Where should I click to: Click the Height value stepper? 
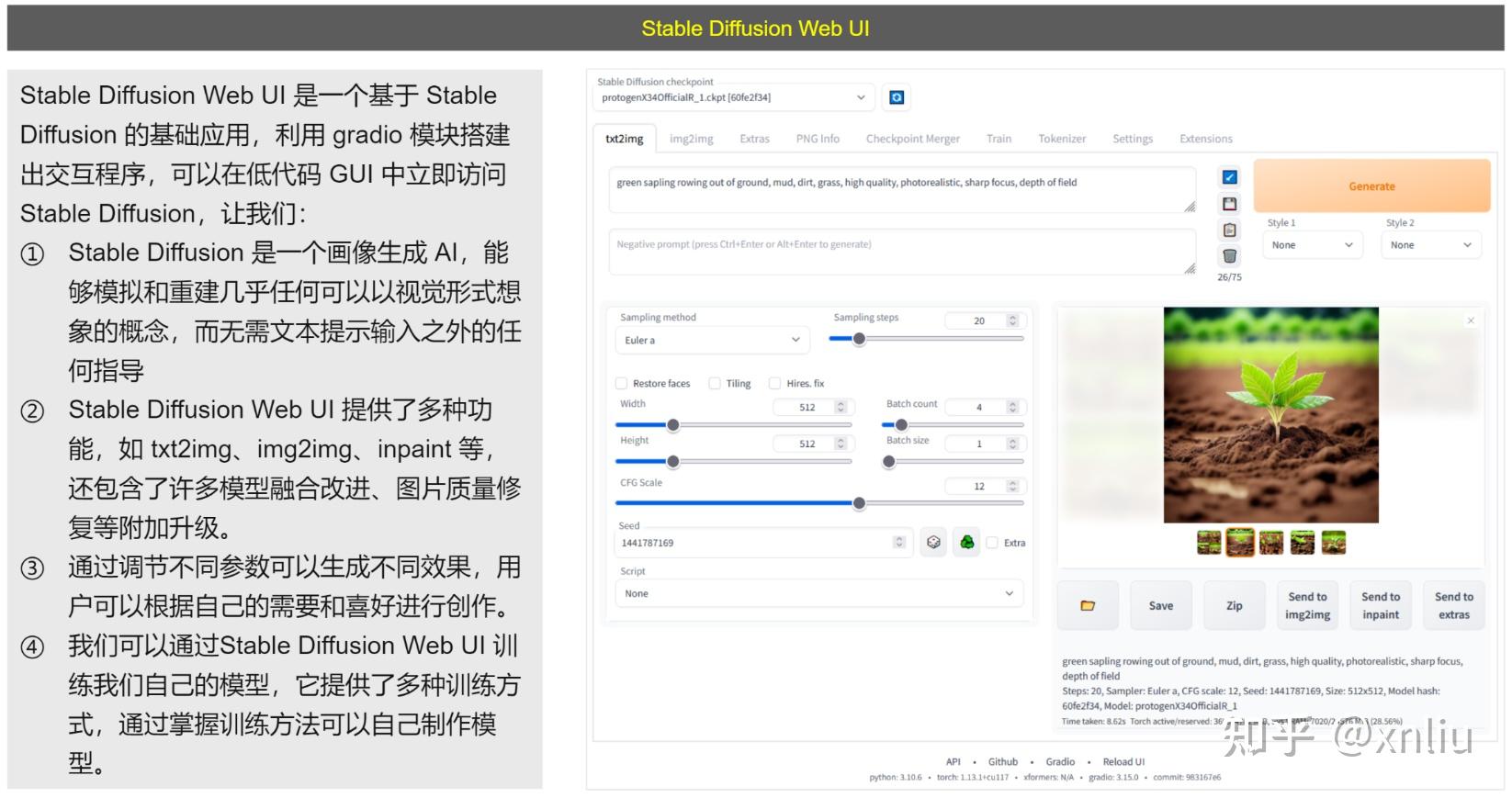coord(841,444)
